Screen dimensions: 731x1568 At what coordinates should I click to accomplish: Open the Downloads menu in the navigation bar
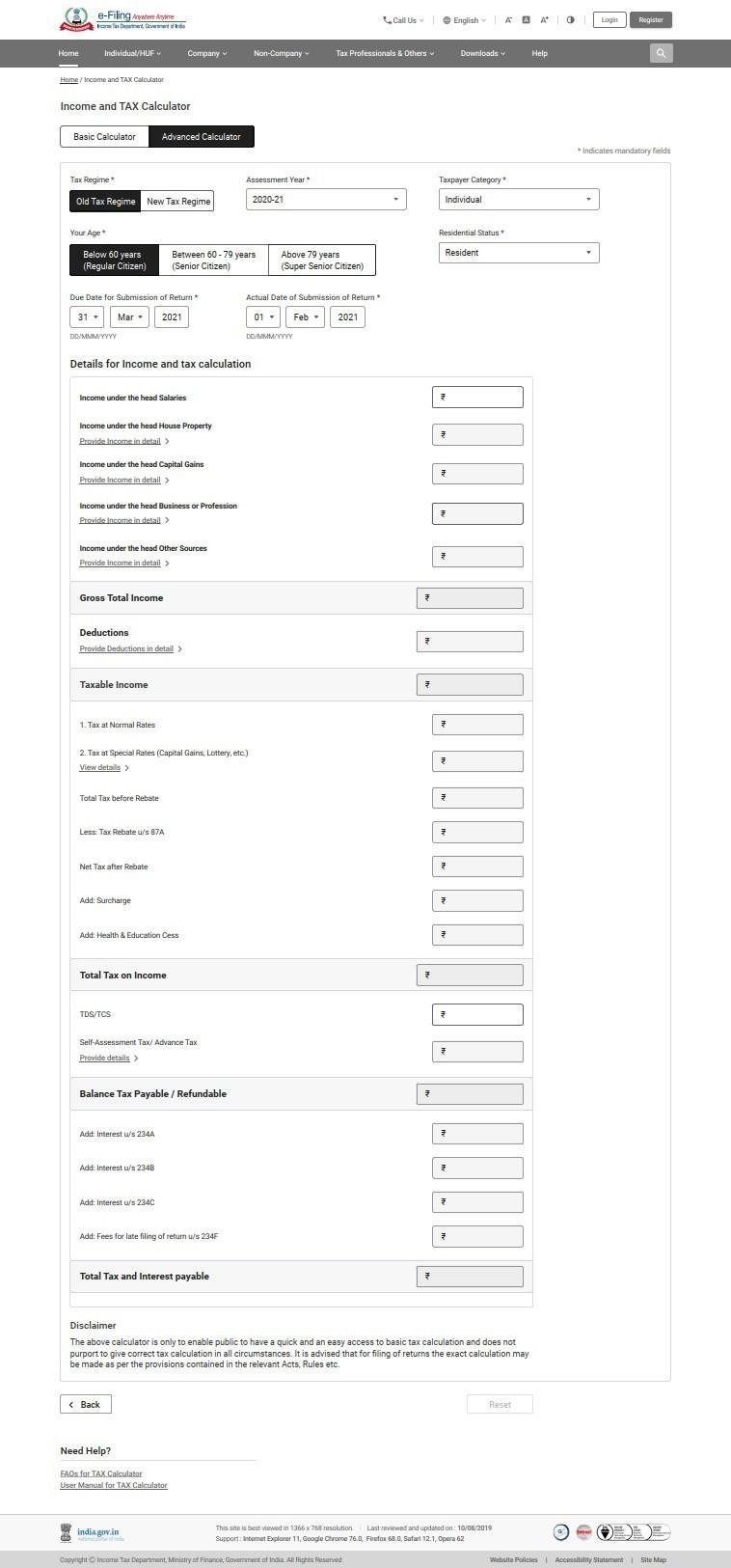click(481, 53)
